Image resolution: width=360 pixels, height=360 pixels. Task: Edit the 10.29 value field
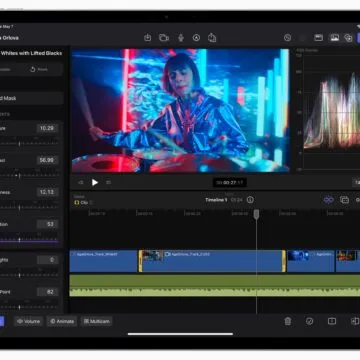[x=47, y=128]
